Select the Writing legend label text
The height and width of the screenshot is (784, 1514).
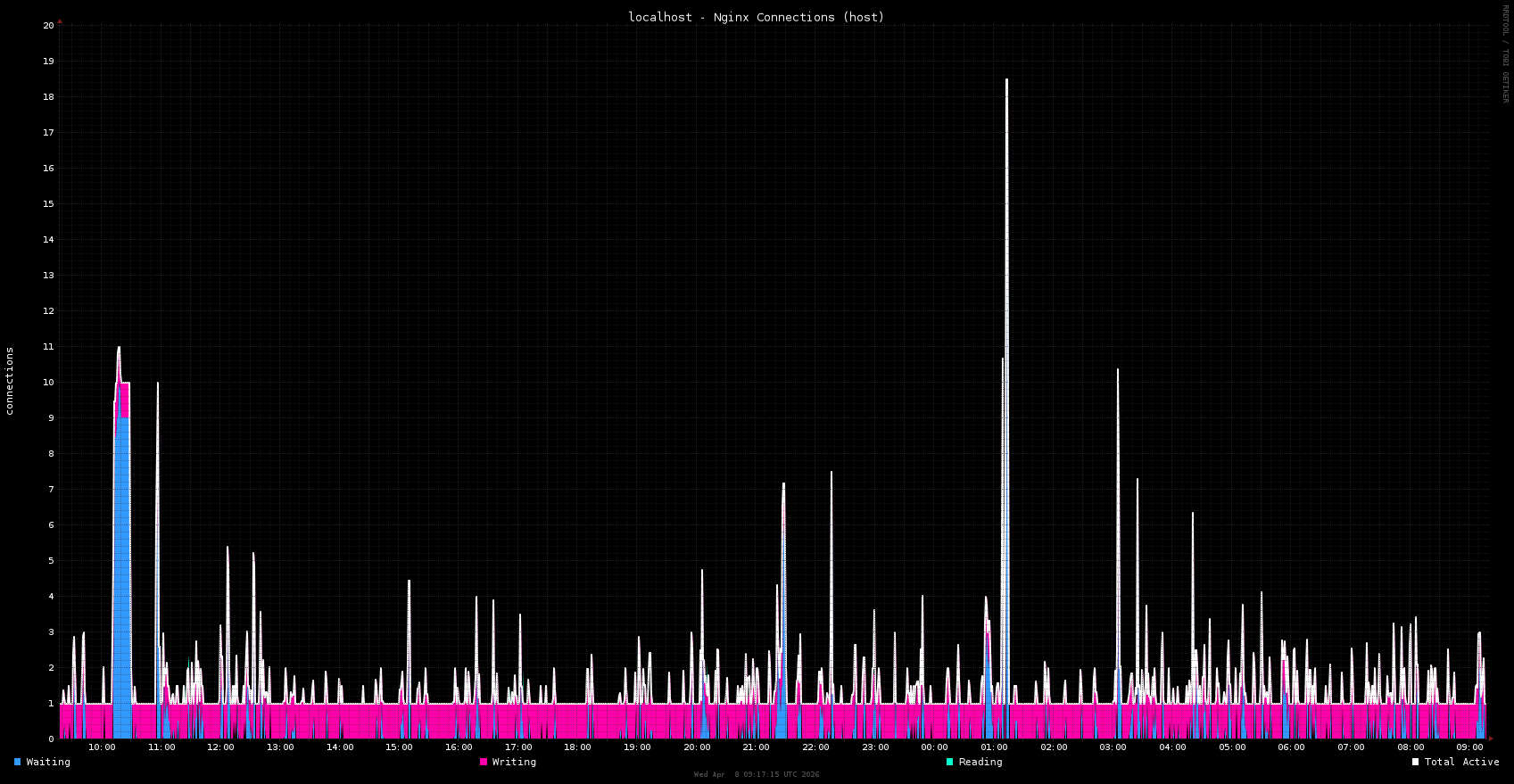(x=514, y=762)
